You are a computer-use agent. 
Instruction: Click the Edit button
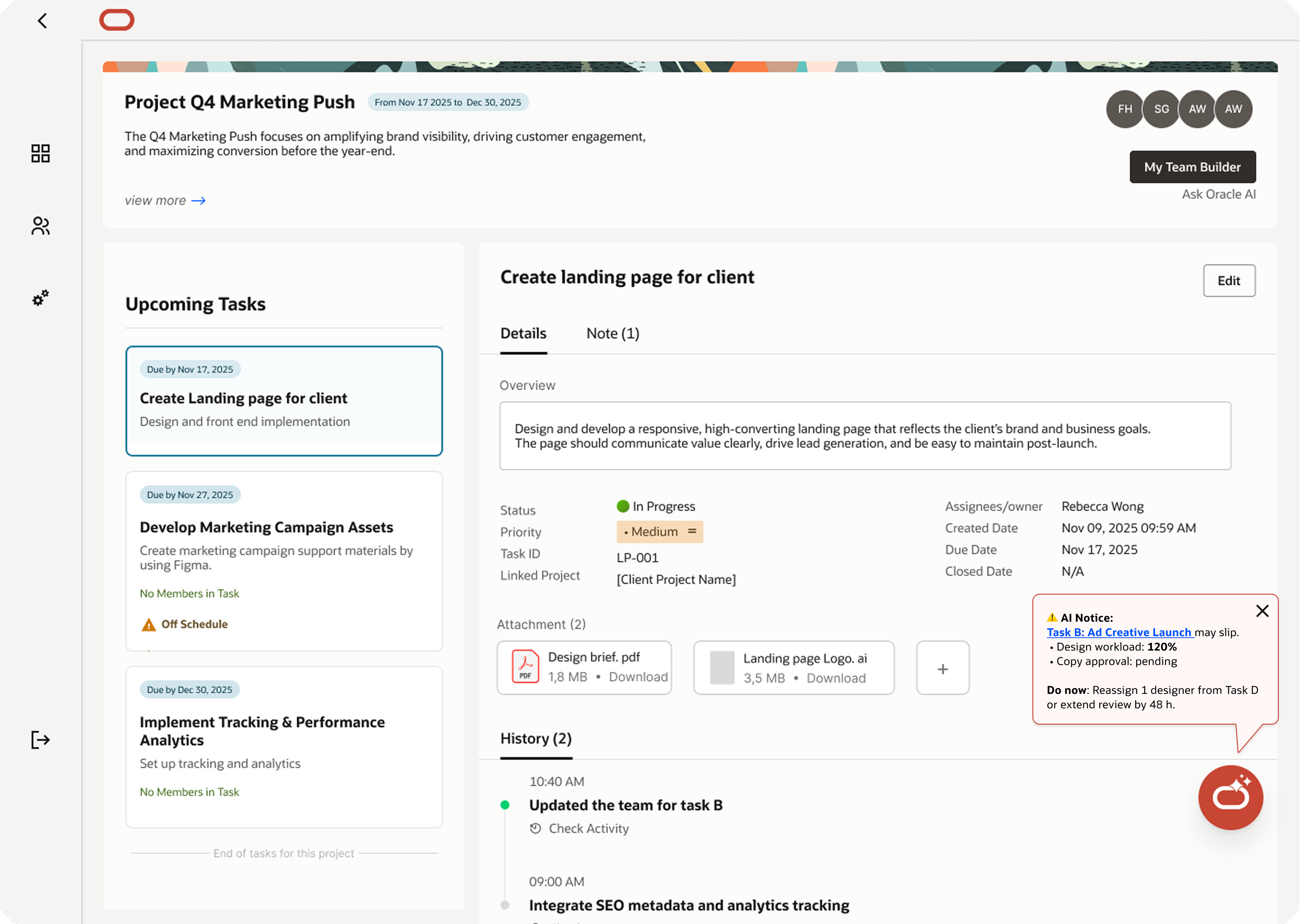tap(1228, 281)
